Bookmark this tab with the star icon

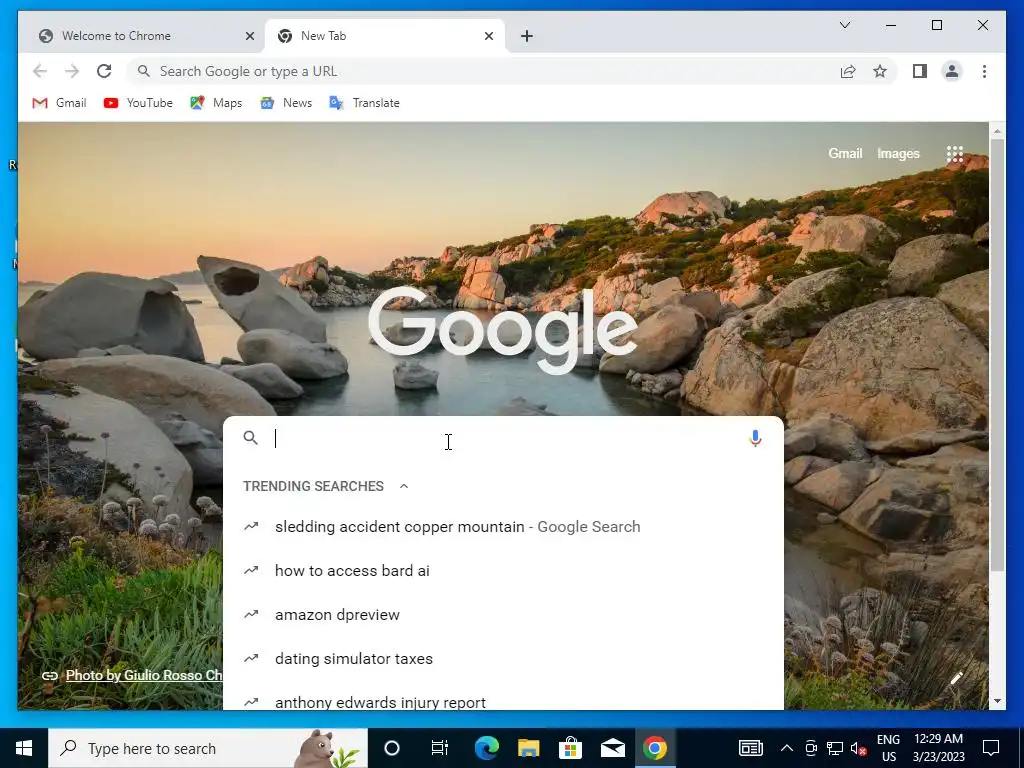tap(880, 71)
